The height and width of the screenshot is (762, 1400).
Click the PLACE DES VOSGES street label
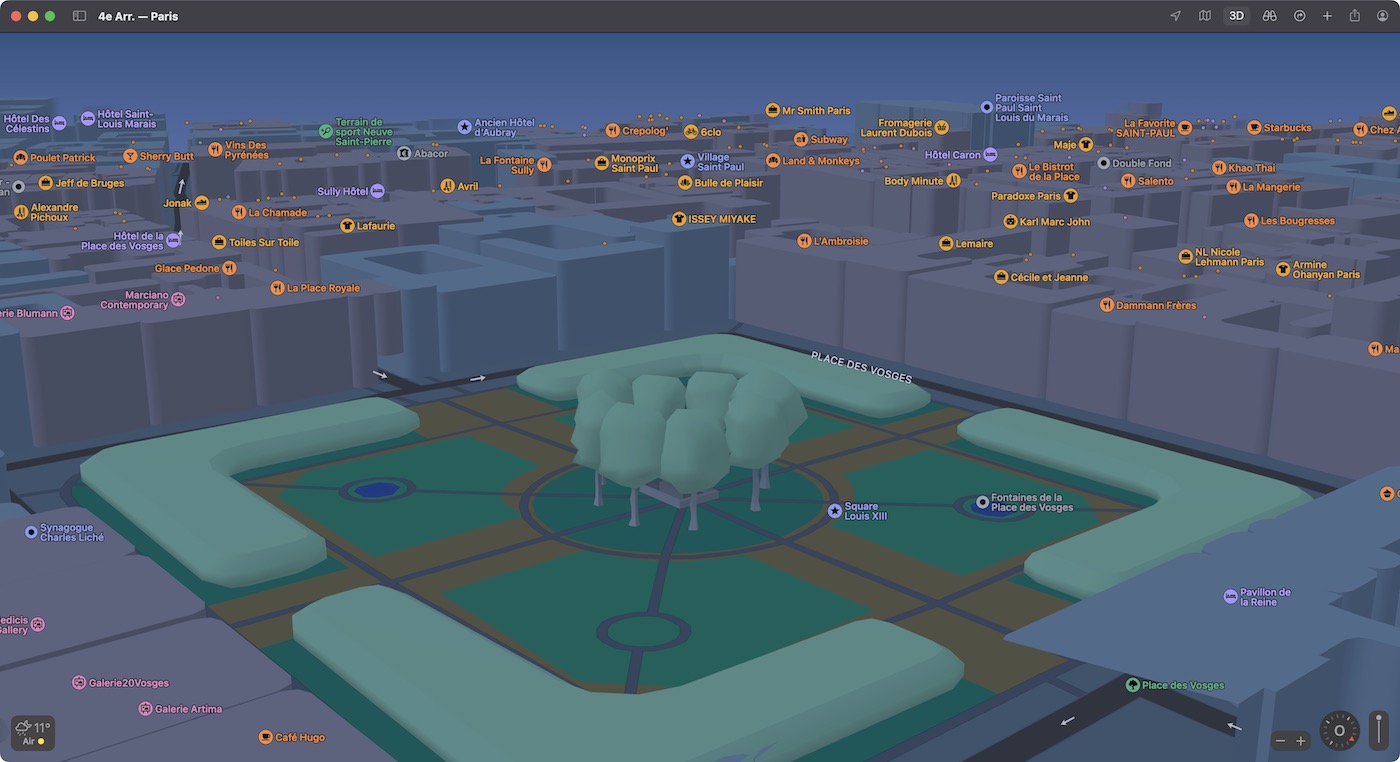[861, 367]
